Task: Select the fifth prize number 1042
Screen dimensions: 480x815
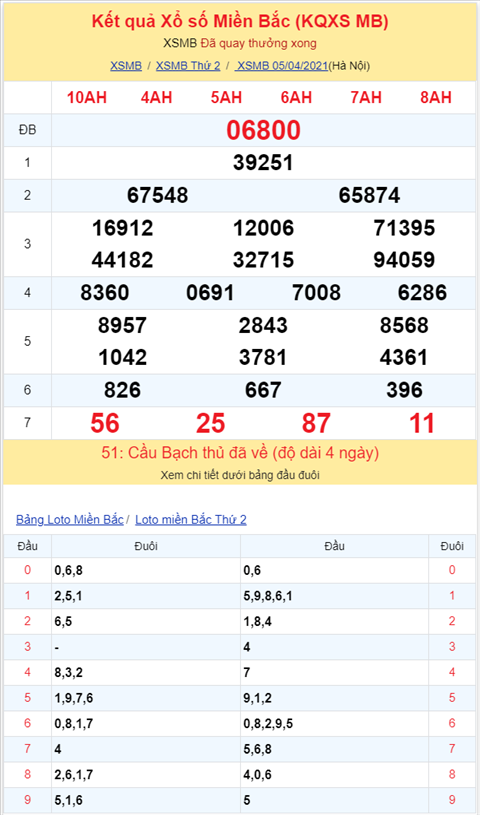Action: [x=122, y=358]
